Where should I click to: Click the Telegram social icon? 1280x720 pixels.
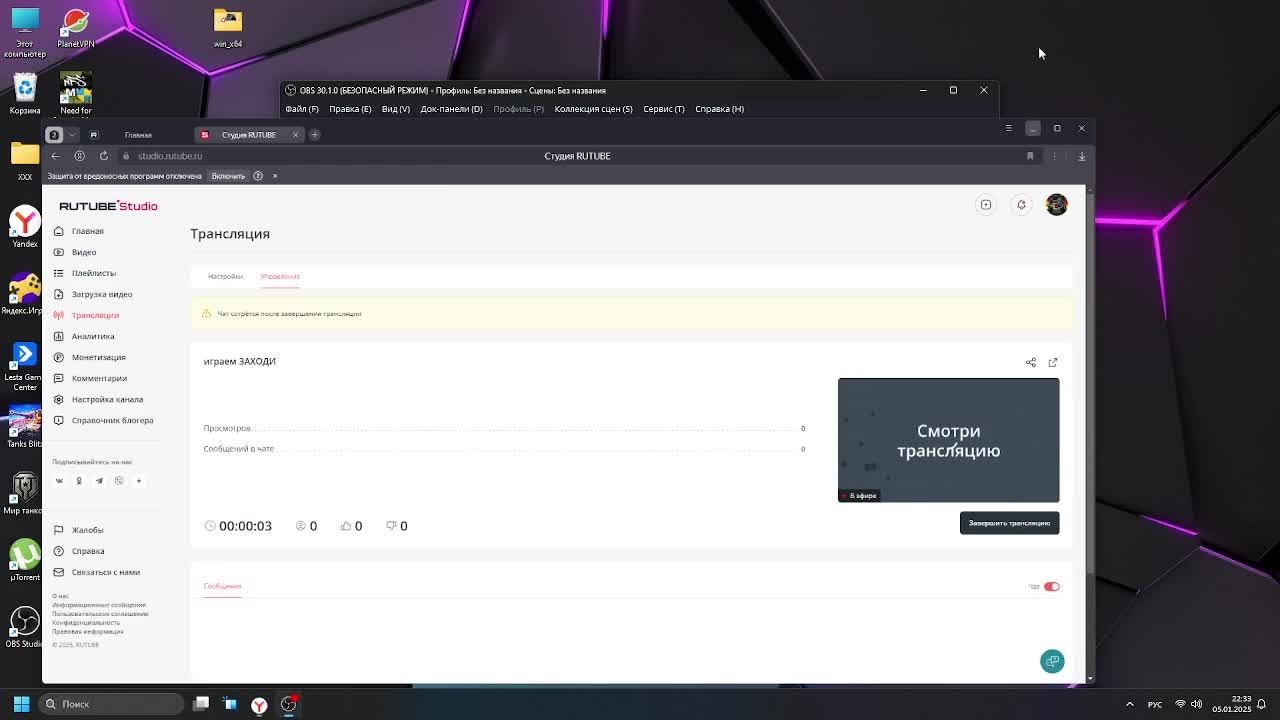[99, 481]
